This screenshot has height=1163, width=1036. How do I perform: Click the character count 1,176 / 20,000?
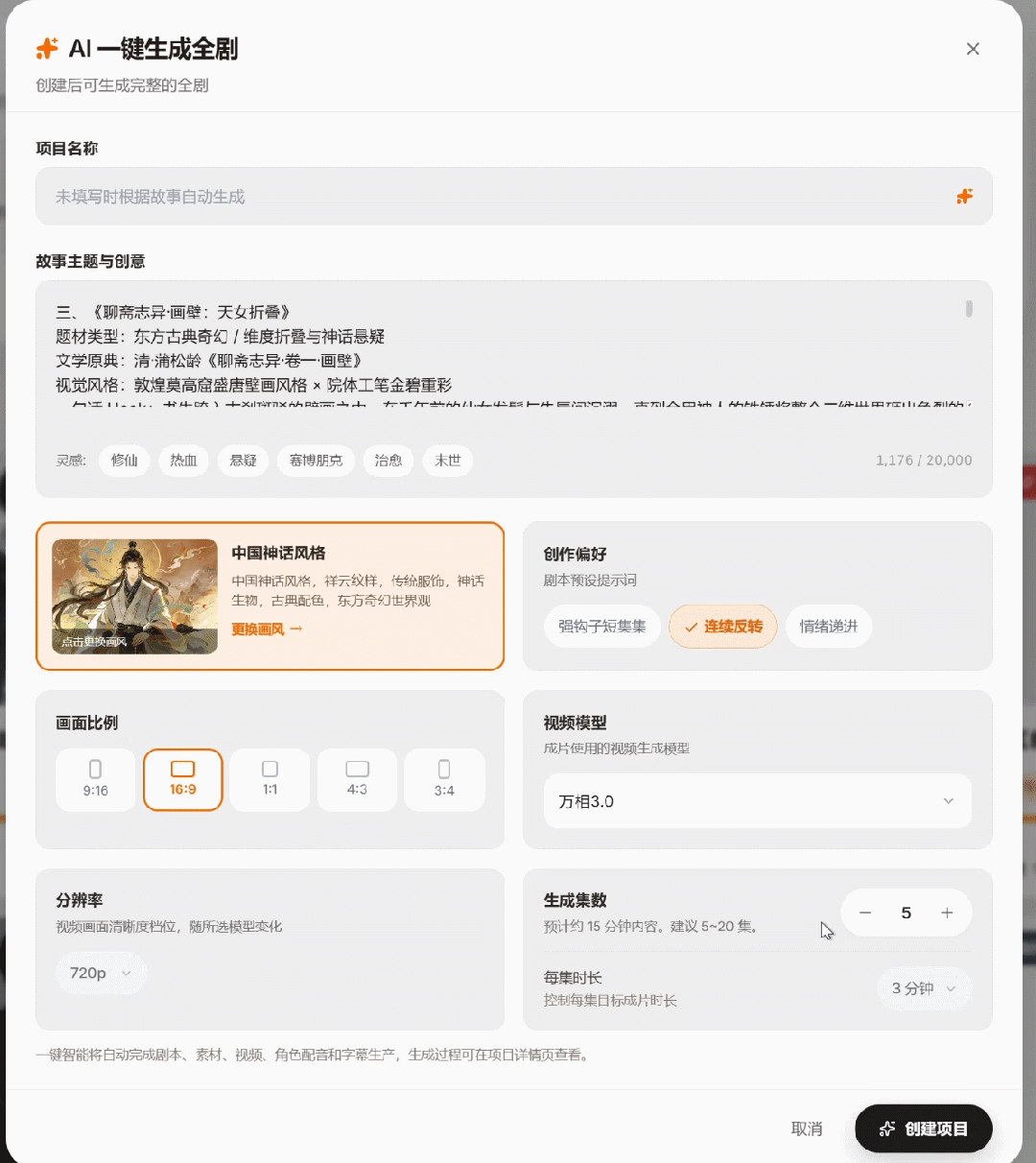pyautogui.click(x=924, y=461)
